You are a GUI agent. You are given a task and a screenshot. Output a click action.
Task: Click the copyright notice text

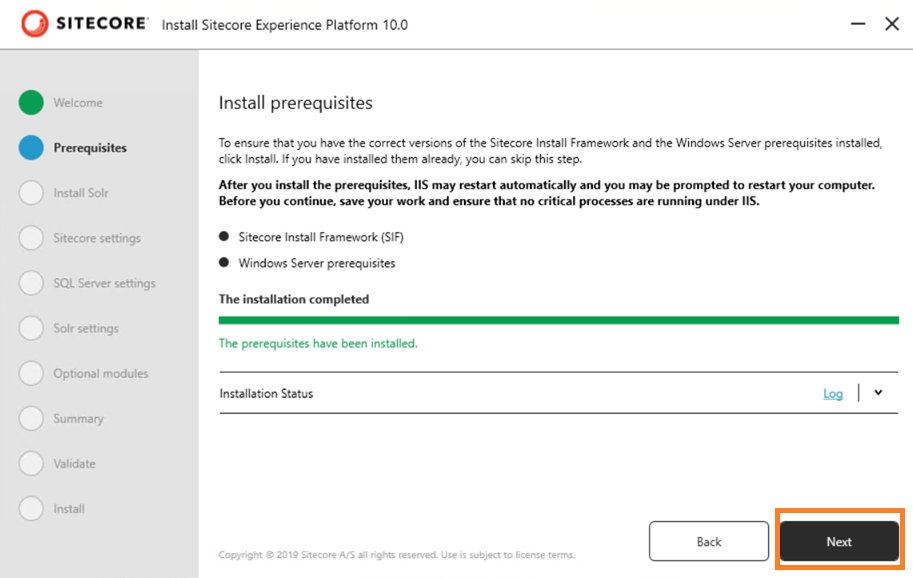pyautogui.click(x=397, y=555)
